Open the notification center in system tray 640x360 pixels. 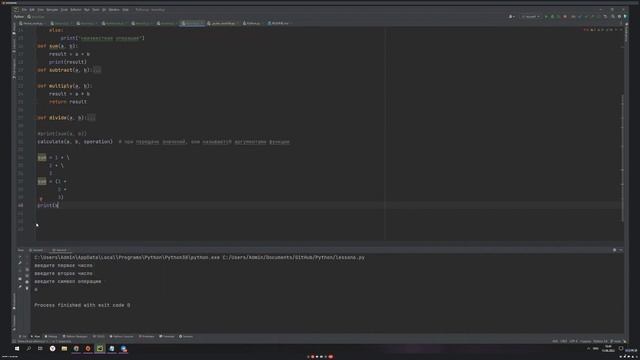tap(621, 349)
